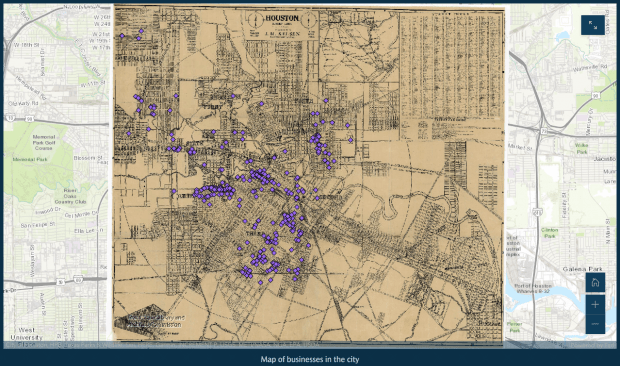Click the Clinton Park label
Viewport: 620px width, 366px height.
(550, 233)
